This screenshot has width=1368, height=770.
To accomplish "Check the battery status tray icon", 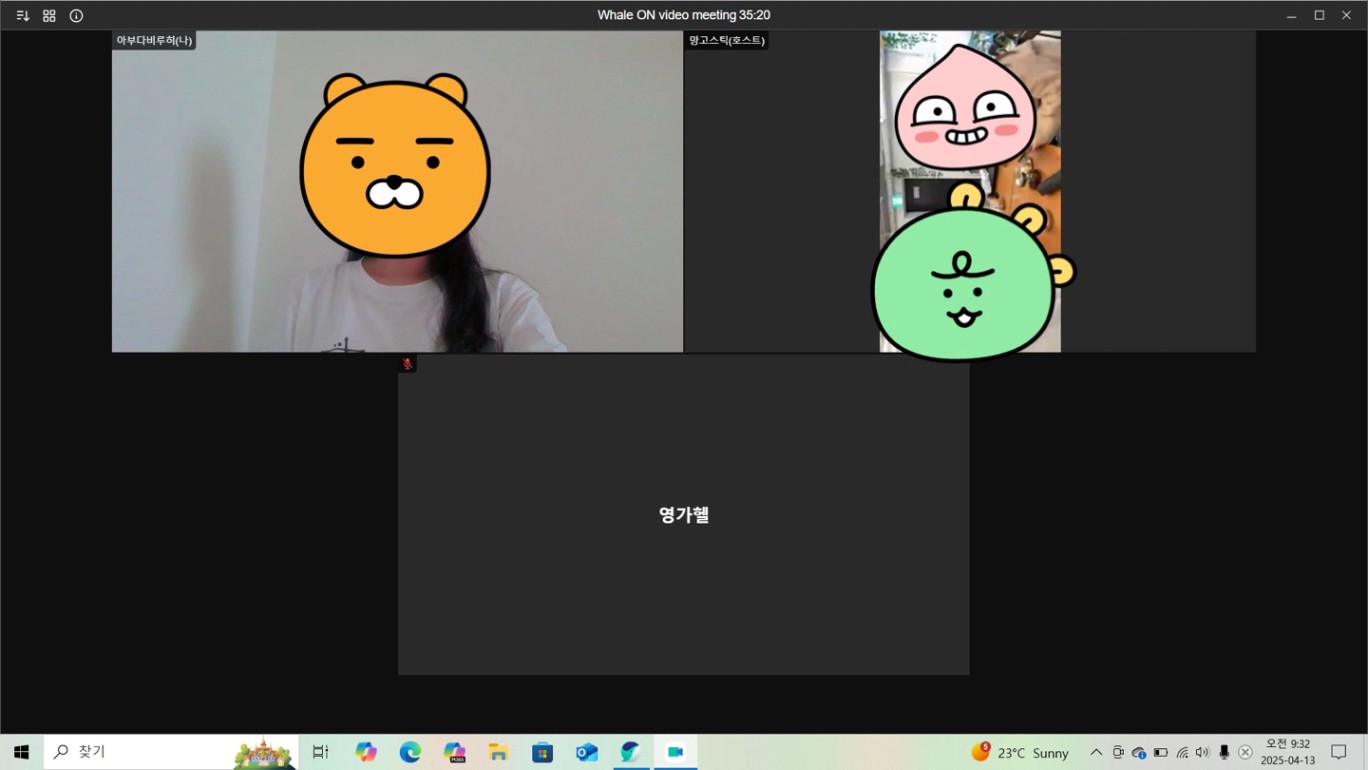I will point(1160,753).
